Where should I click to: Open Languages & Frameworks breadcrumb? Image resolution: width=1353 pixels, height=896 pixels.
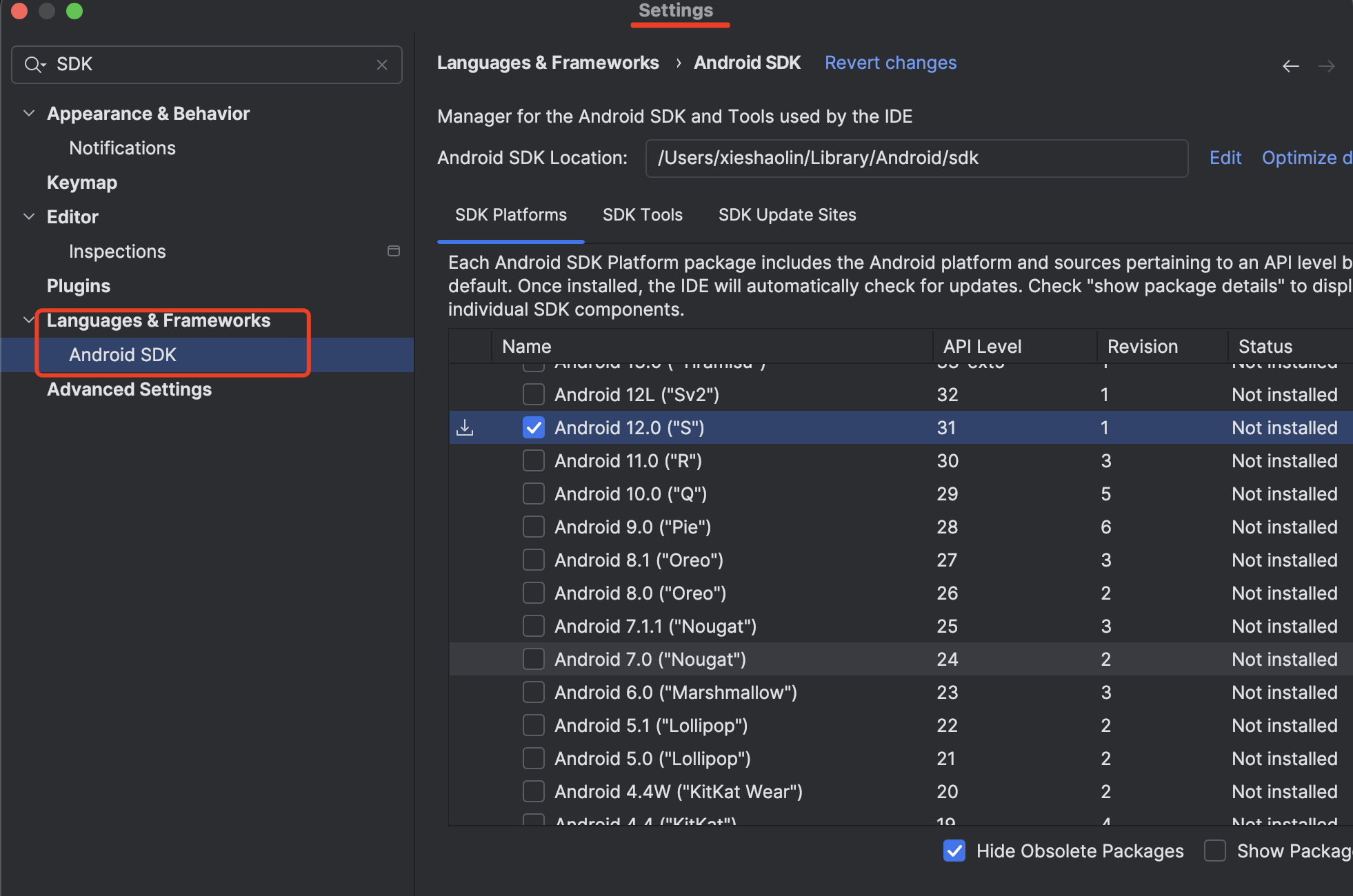click(x=548, y=63)
